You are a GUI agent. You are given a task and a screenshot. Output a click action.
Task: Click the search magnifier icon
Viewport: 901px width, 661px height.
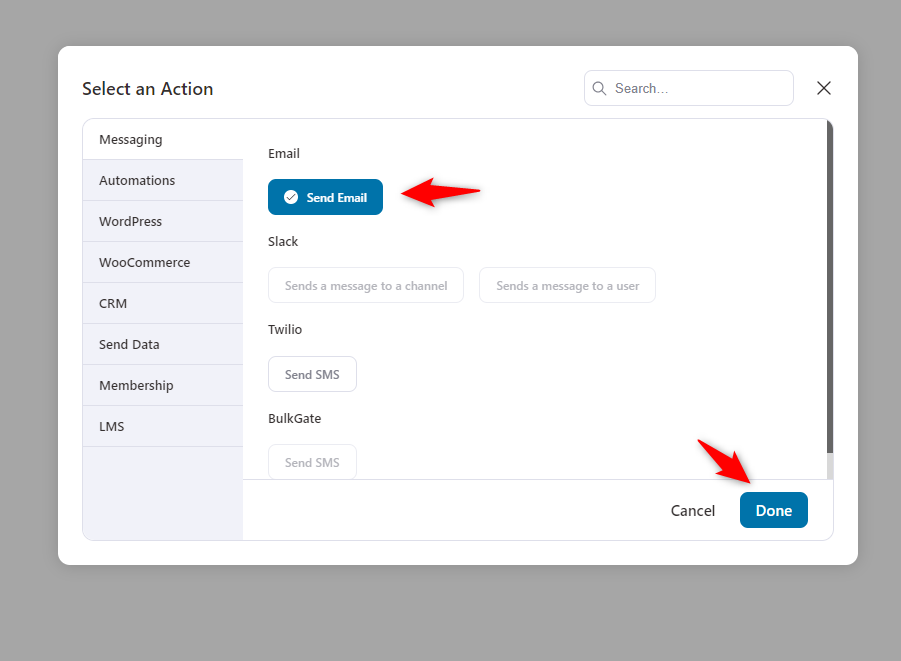coord(599,88)
